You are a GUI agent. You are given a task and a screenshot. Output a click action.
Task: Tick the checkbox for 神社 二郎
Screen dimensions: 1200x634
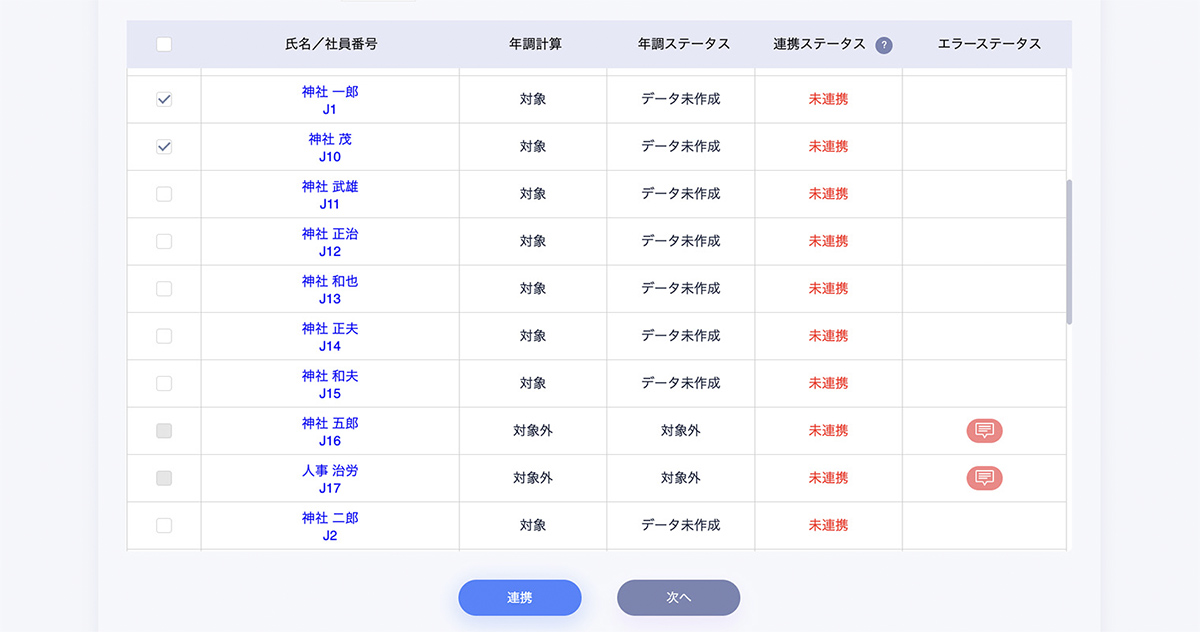(x=164, y=526)
